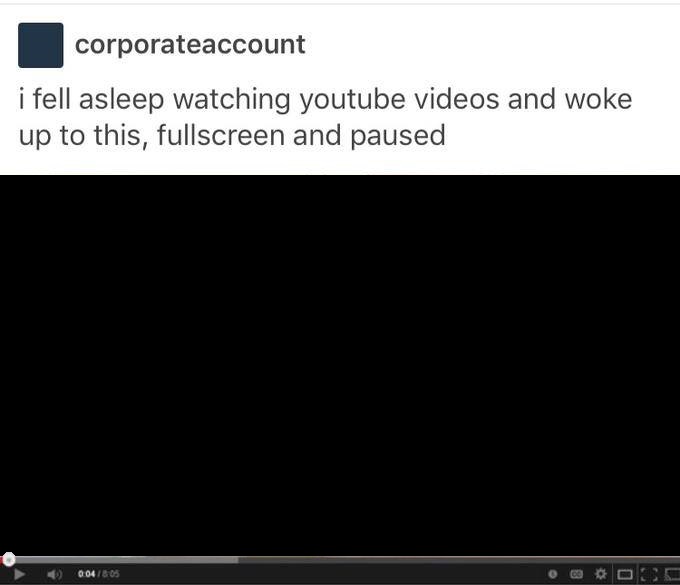
Task: Click the 0:04 elapsed time display
Action: point(86,574)
